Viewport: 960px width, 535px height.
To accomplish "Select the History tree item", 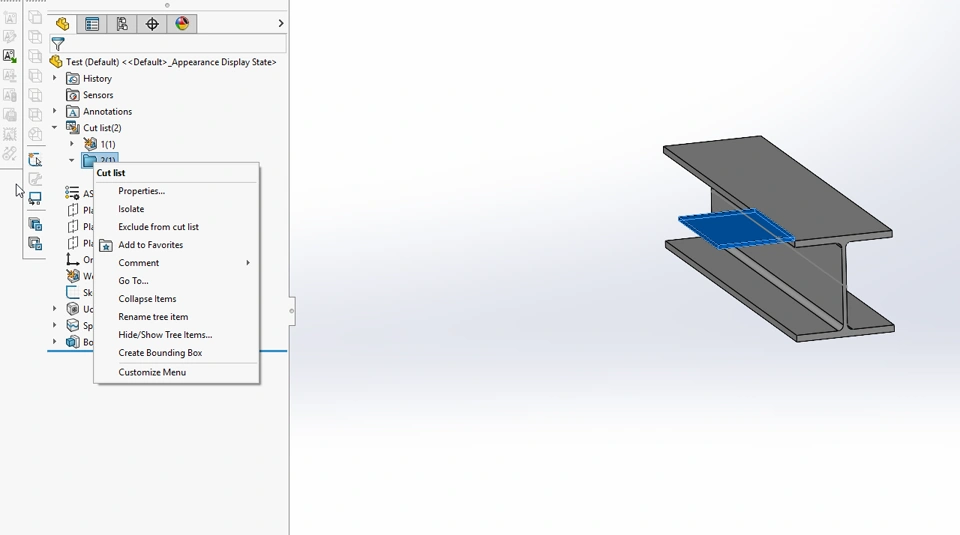I will click(x=97, y=78).
